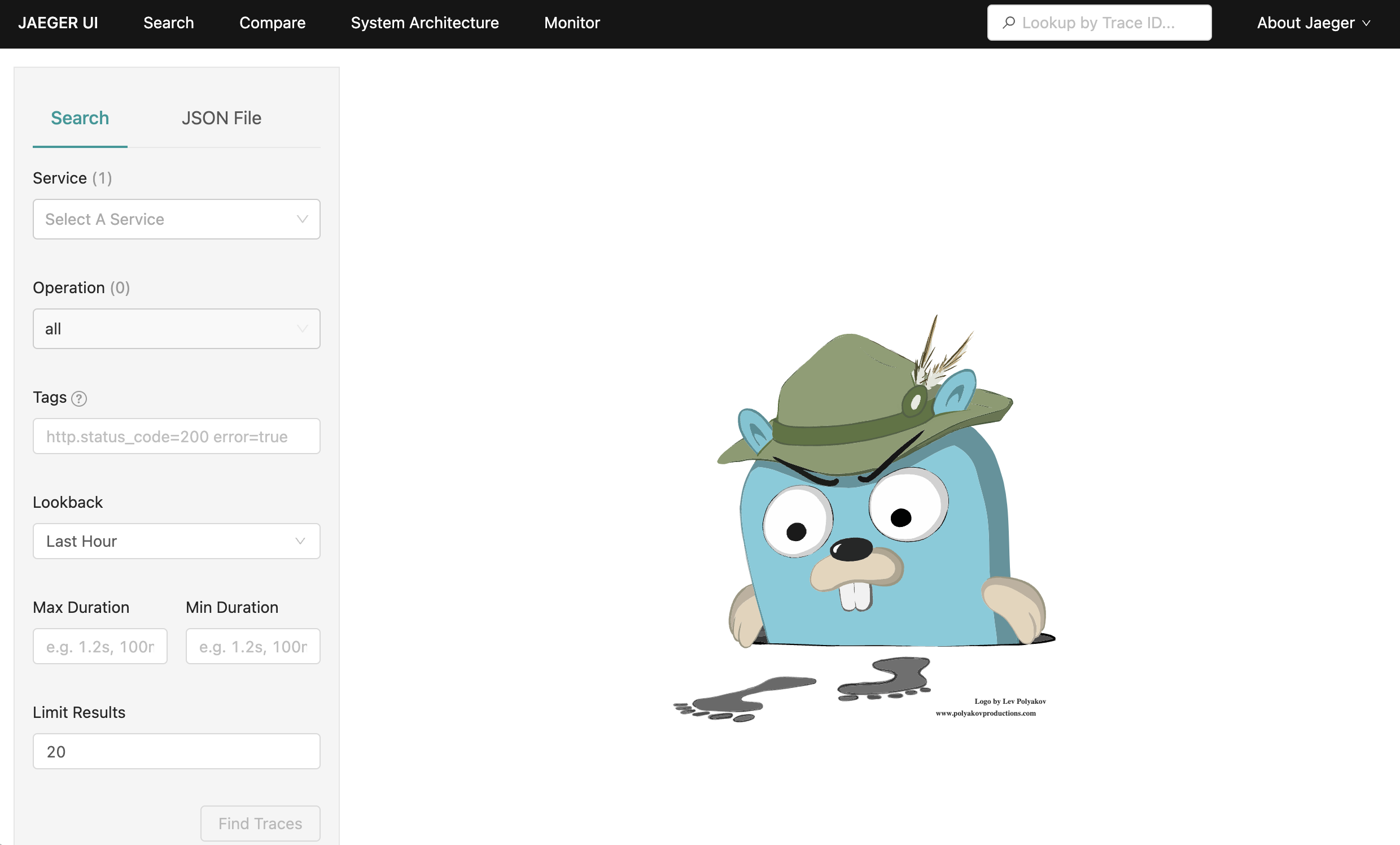Open the Monitor page
Screen dimensions: 1400x845
[572, 23]
